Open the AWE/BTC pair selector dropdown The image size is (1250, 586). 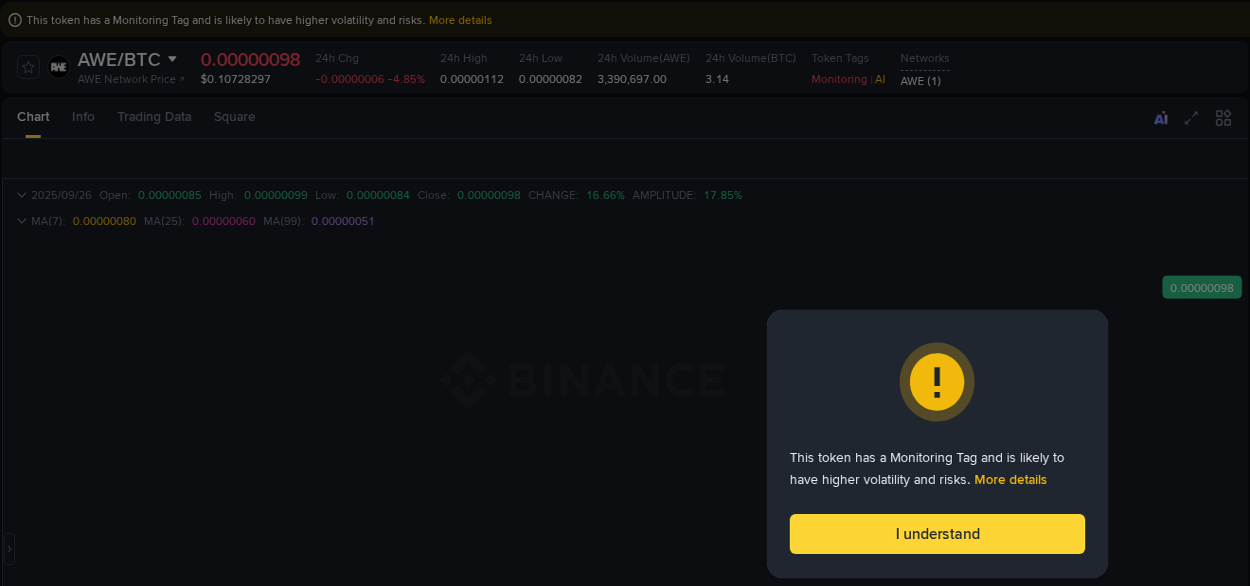click(x=174, y=59)
